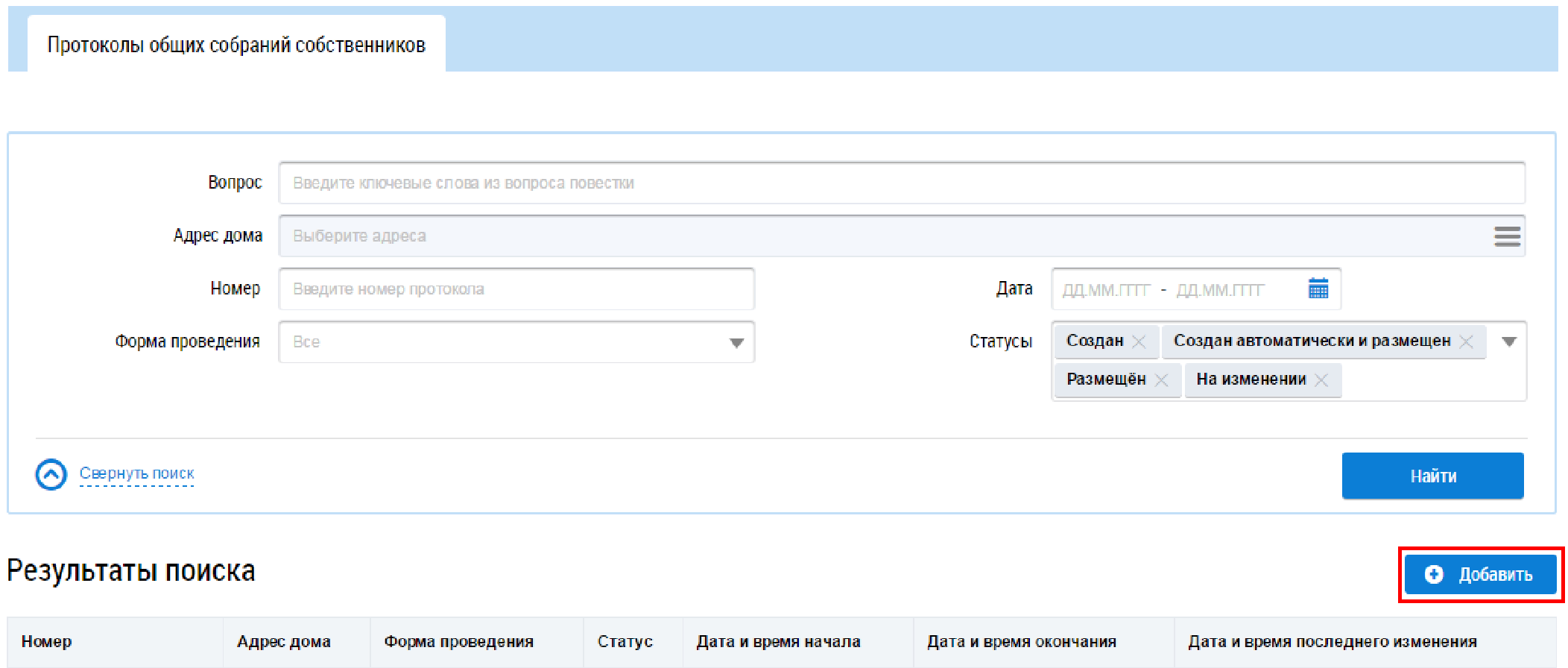
Task: Open the calendar date picker icon
Action: point(1318,289)
